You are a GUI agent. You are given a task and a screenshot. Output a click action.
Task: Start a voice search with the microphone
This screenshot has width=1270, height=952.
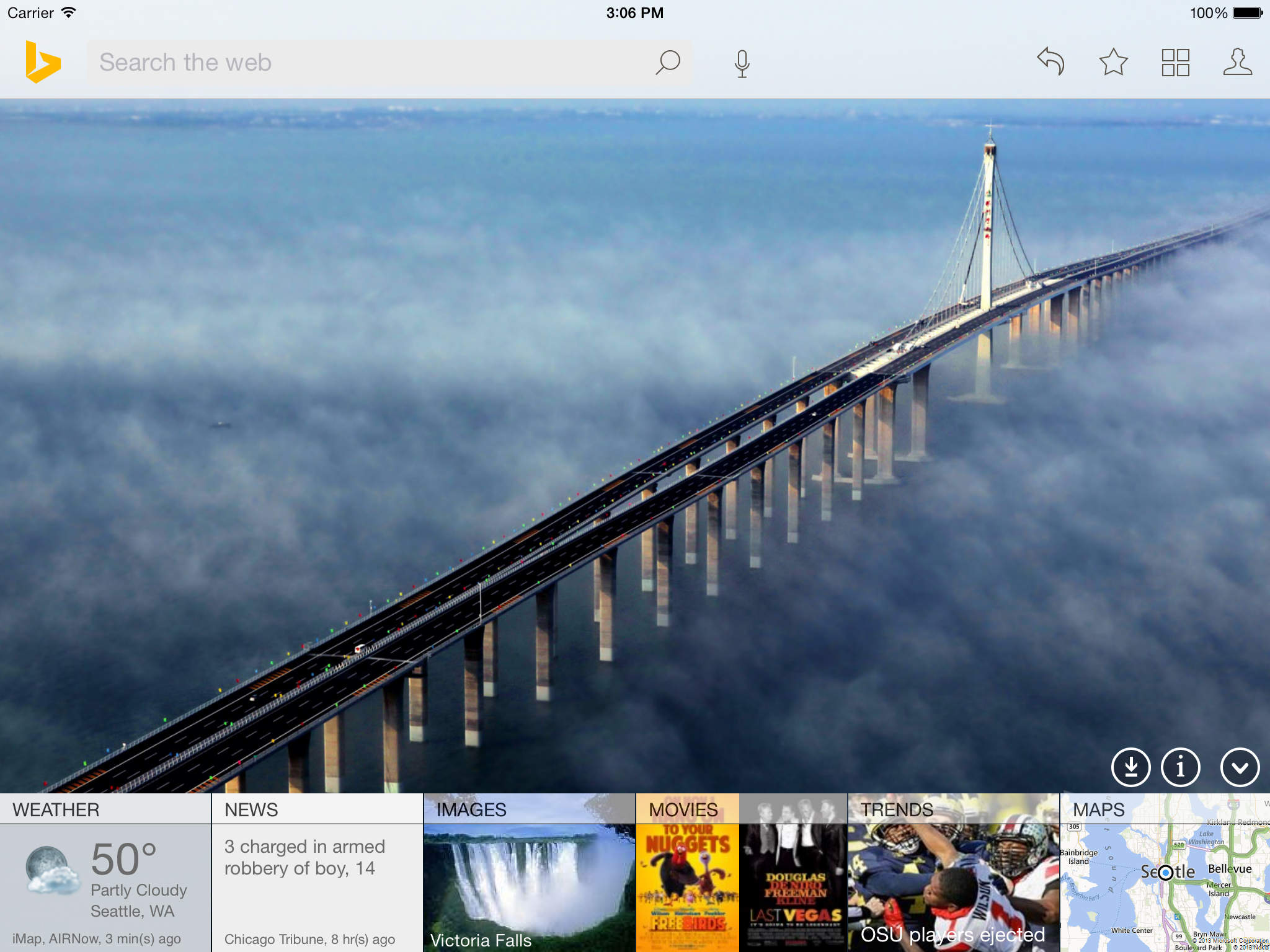click(741, 61)
